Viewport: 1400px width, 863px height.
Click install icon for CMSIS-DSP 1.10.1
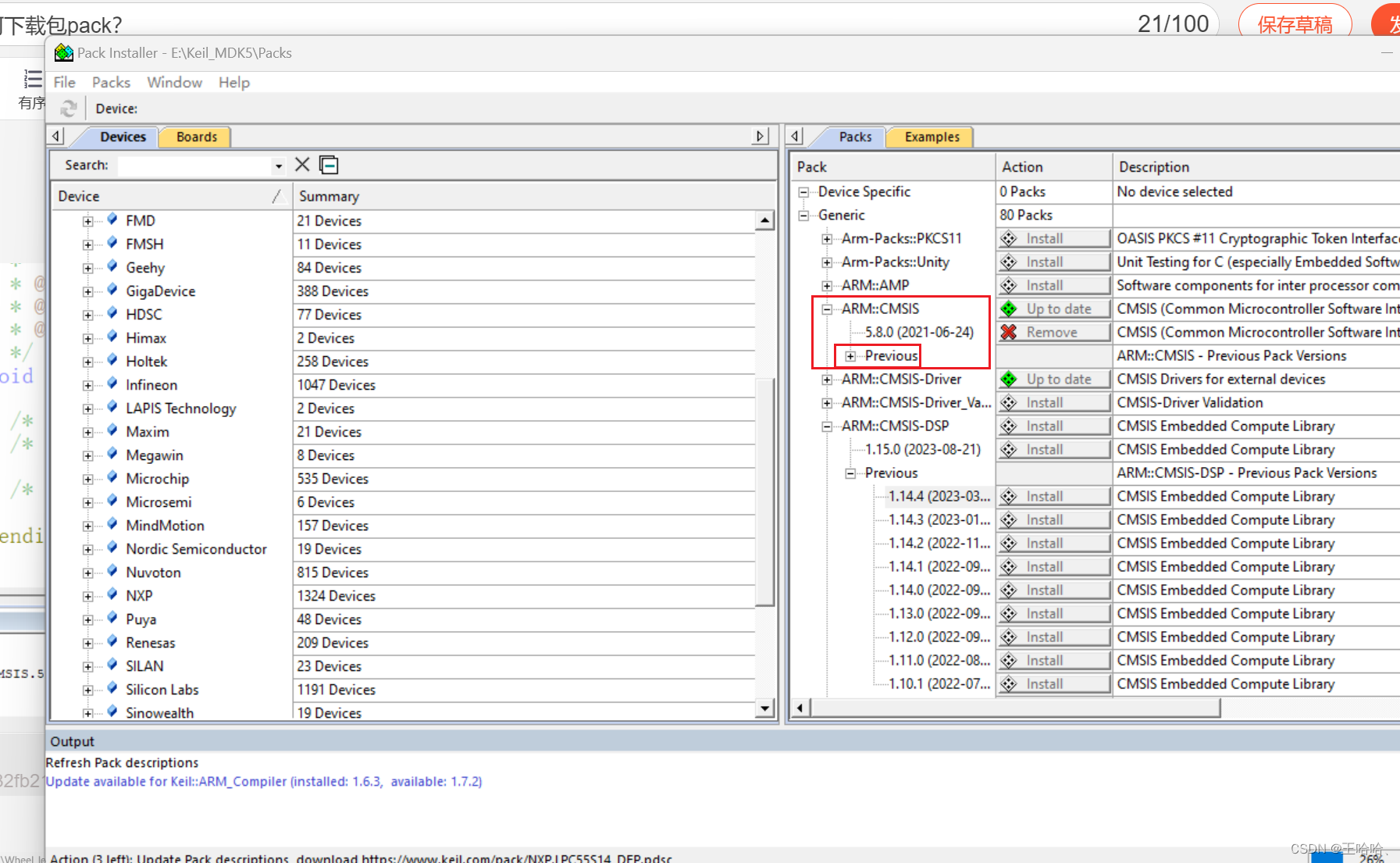1009,683
